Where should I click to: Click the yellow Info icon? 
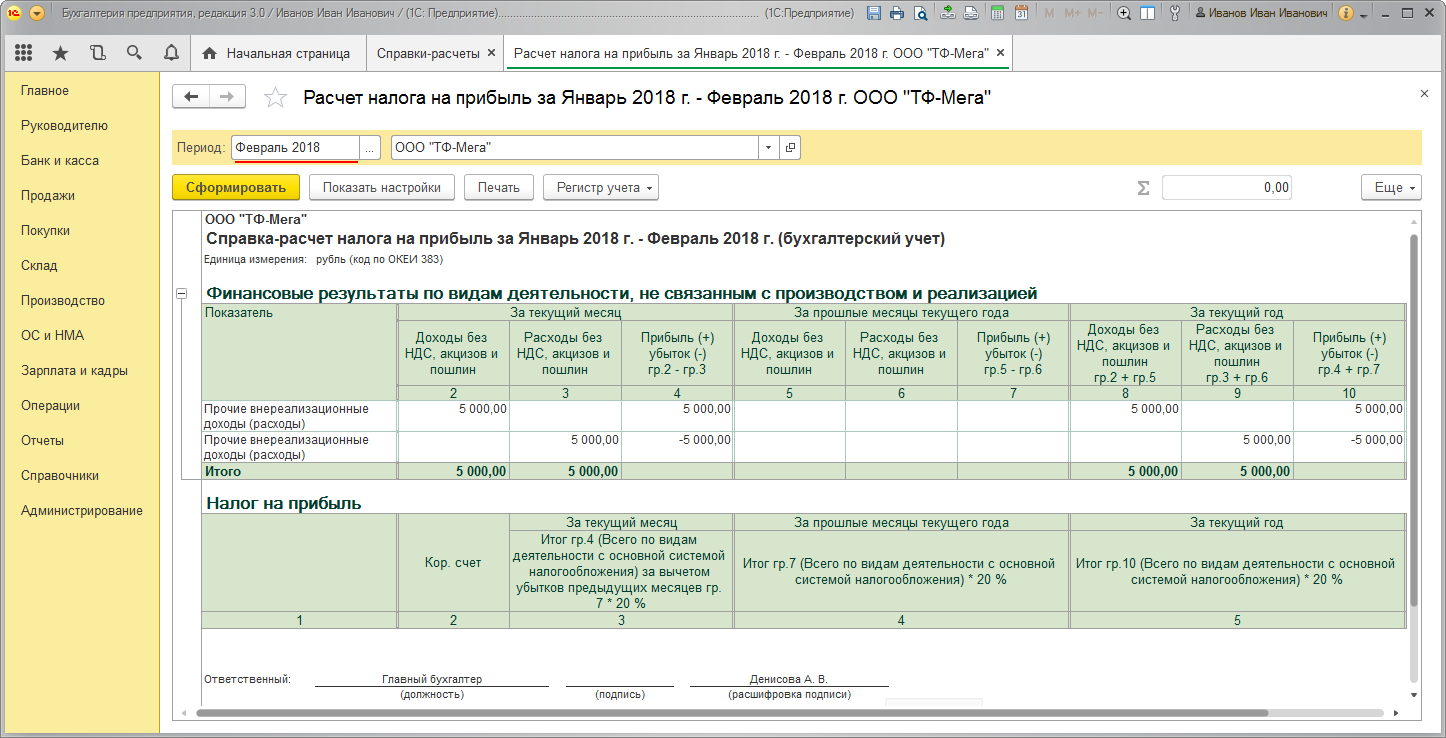[x=1346, y=14]
